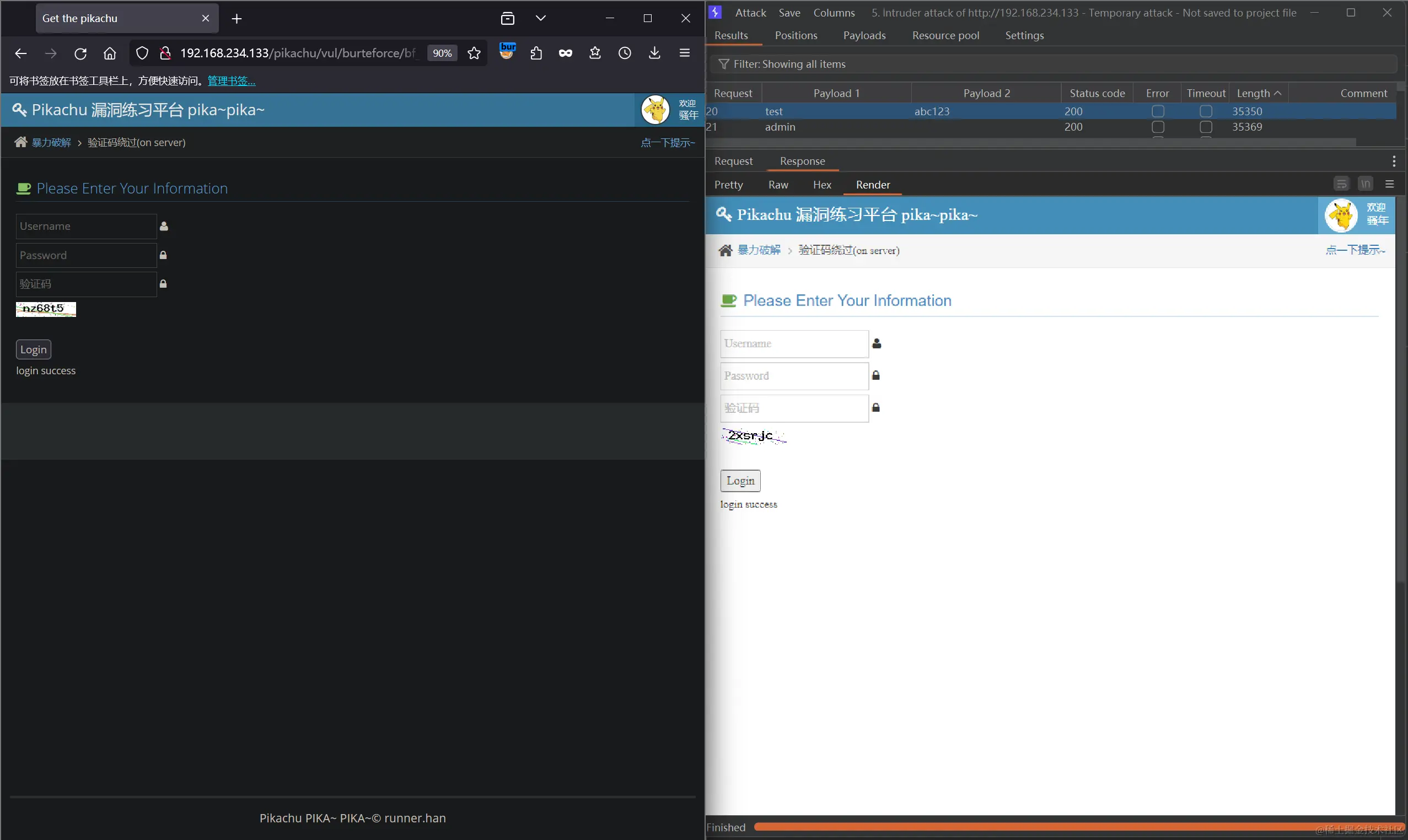The height and width of the screenshot is (840, 1408).
Task: Click the Filter: Showing all items bar
Action: (x=1053, y=64)
